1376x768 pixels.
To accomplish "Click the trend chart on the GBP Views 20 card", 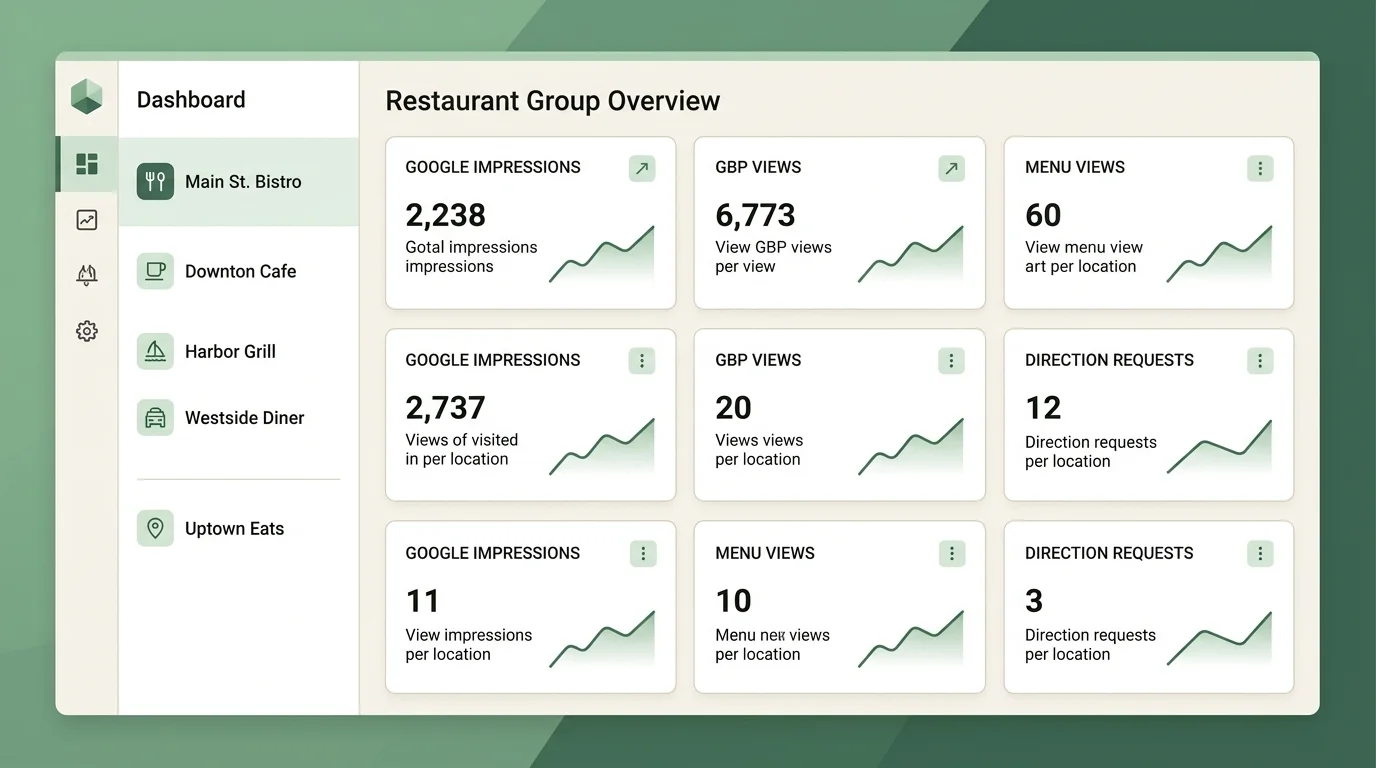I will click(x=911, y=448).
